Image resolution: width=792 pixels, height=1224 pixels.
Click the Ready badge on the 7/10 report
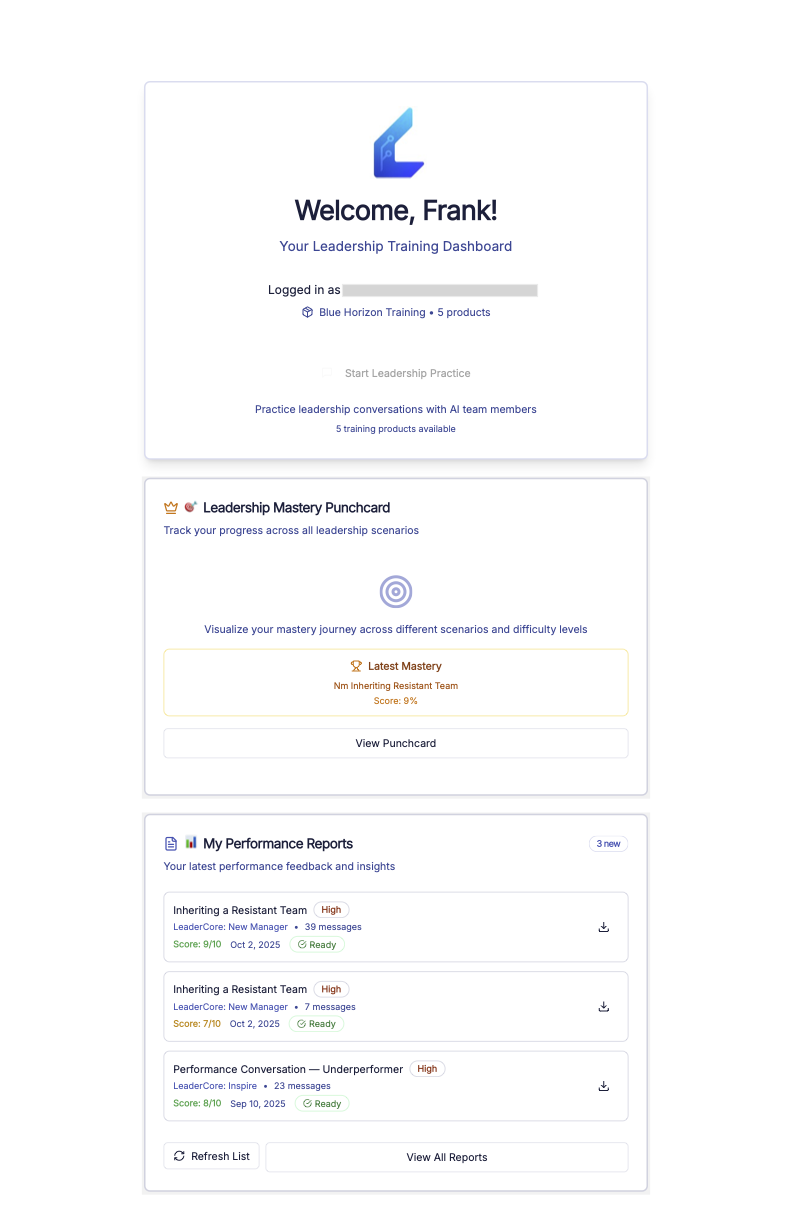[x=316, y=1023]
